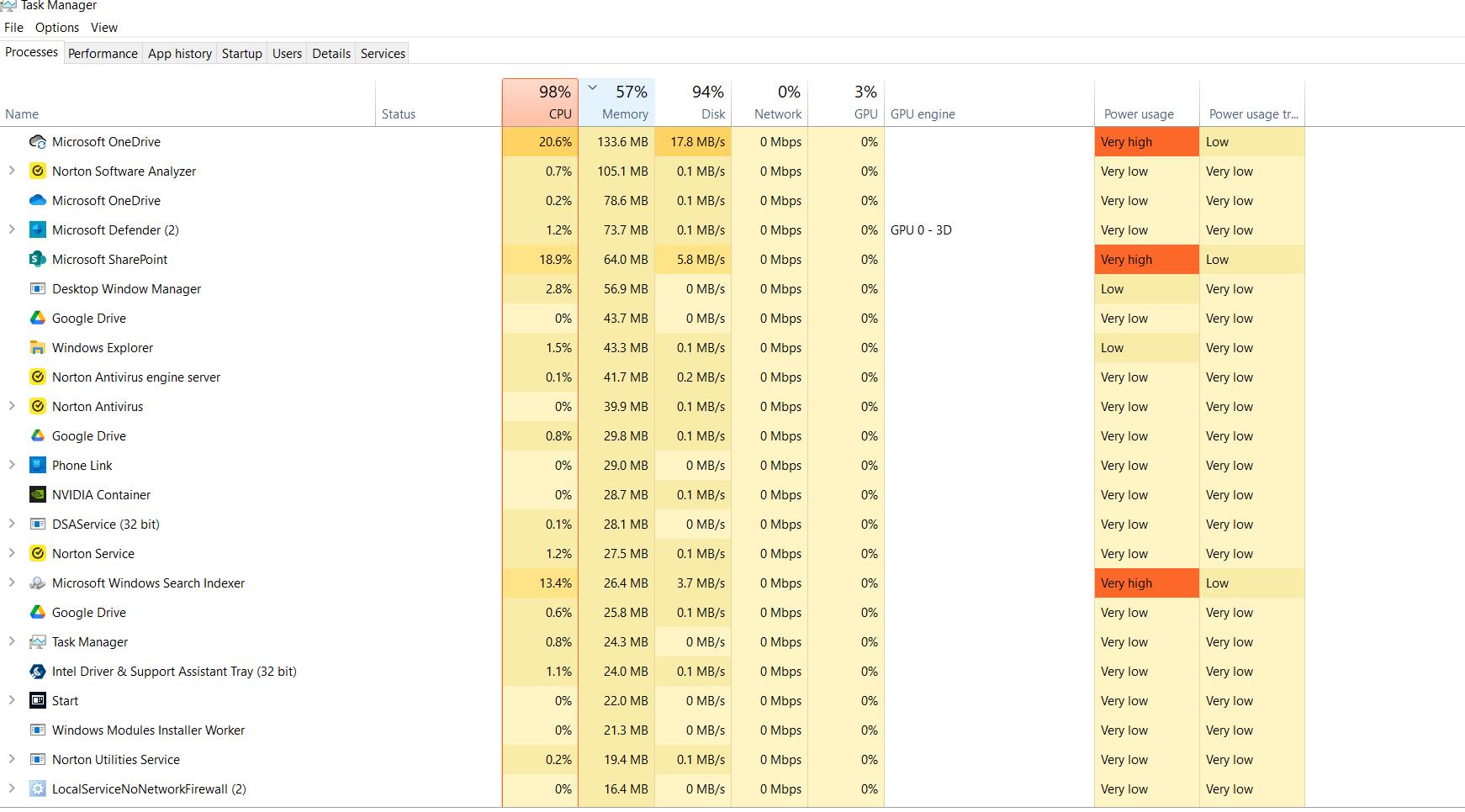Viewport: 1465px width, 812px height.
Task: Click the NVIDIA Container icon
Action: pos(38,494)
